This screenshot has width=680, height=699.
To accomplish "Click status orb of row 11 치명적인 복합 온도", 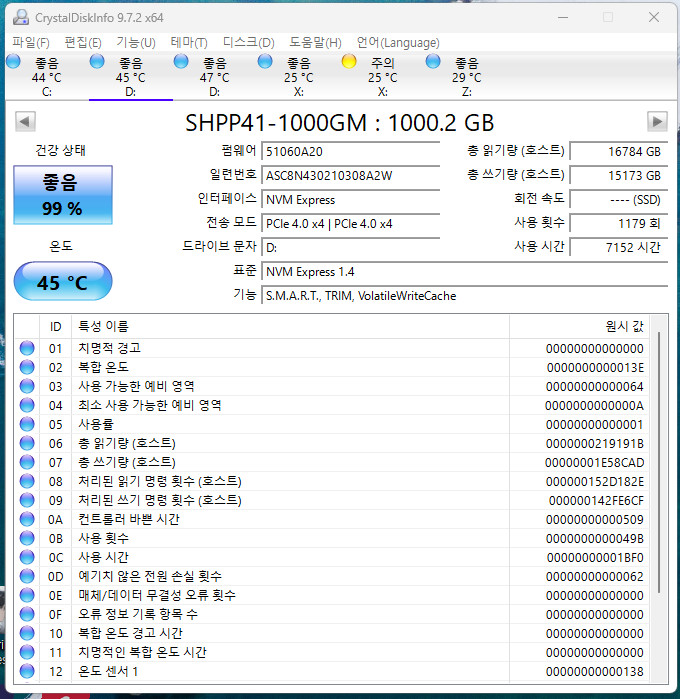I will 27,653.
